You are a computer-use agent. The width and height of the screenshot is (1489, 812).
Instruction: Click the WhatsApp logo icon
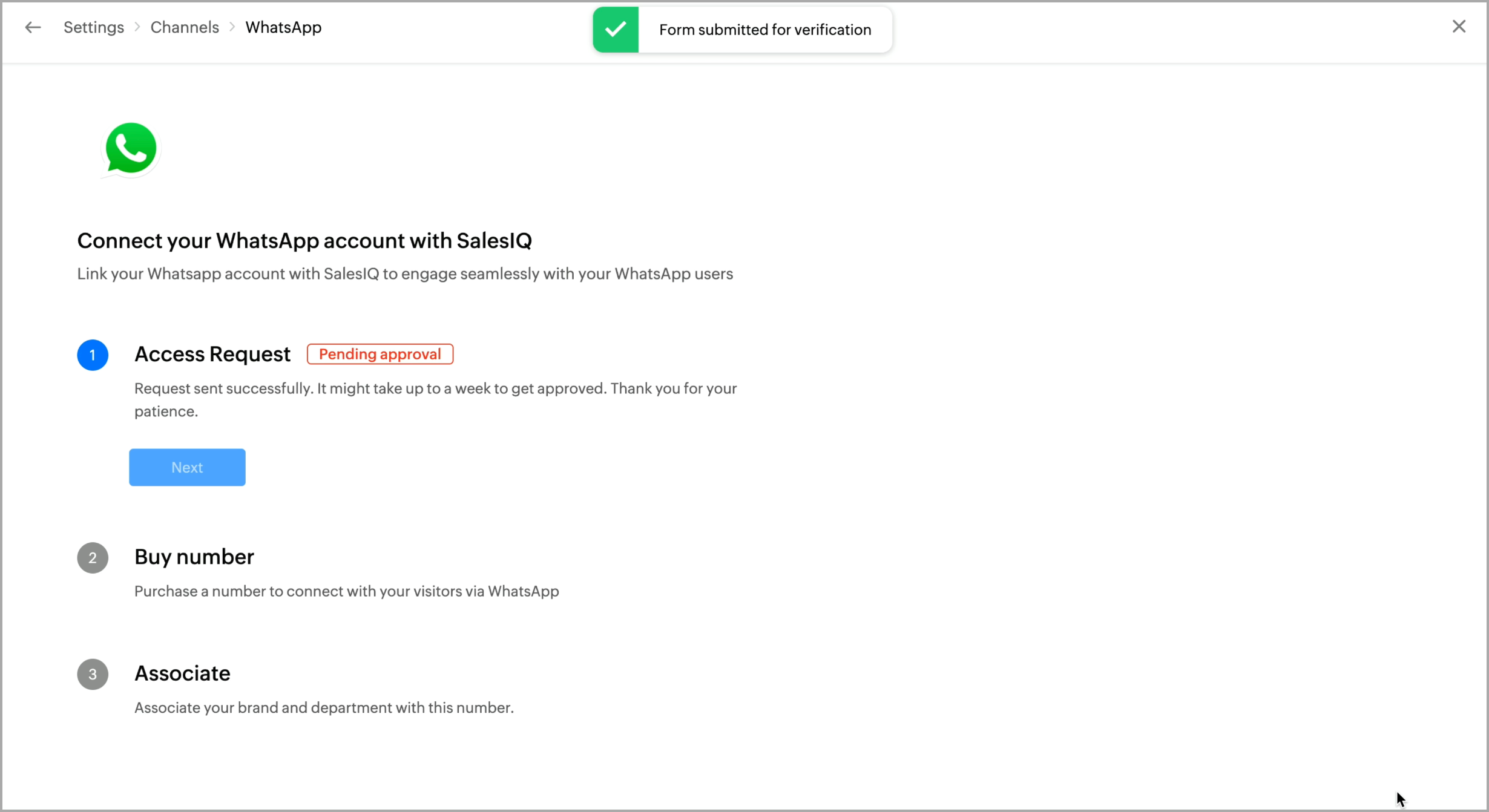tap(131, 149)
